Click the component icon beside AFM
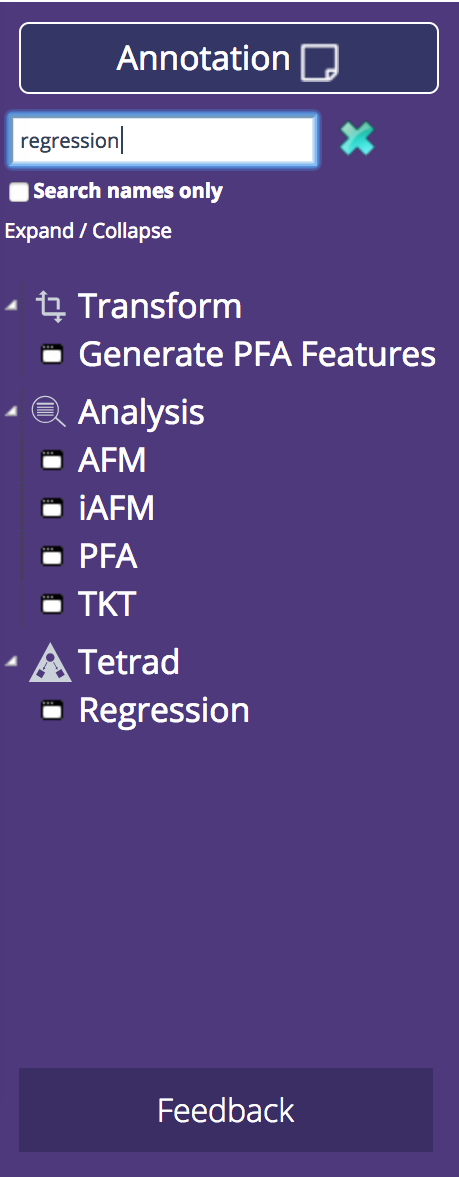This screenshot has height=1177, width=459. 52,459
